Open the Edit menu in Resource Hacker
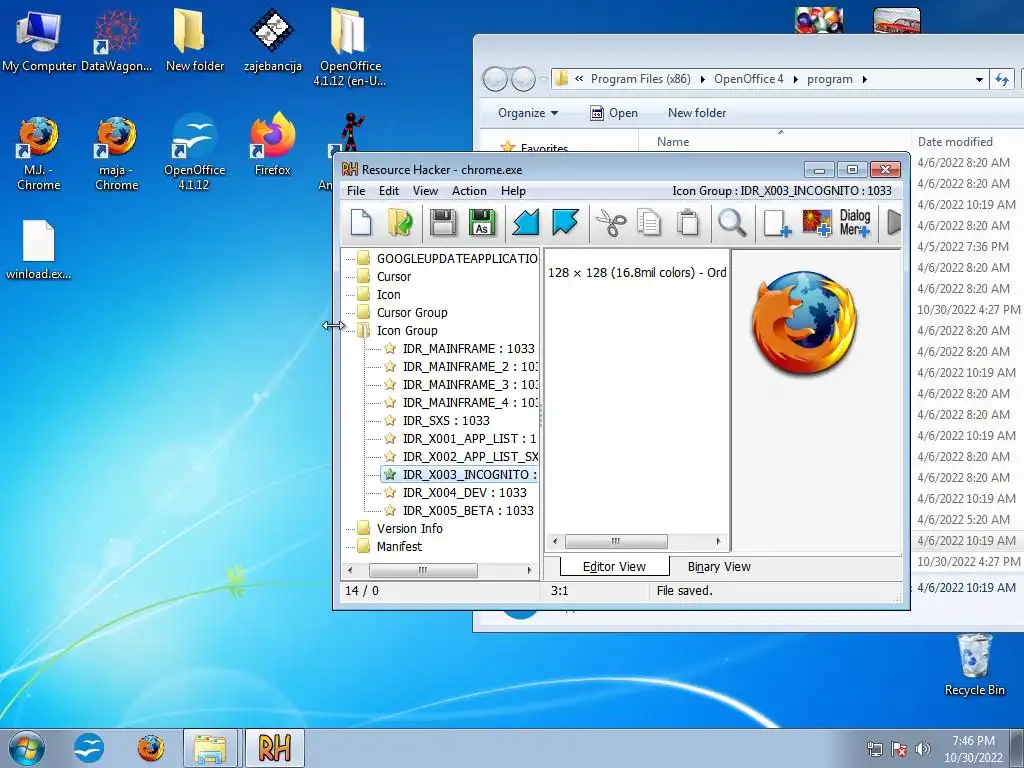 point(389,191)
